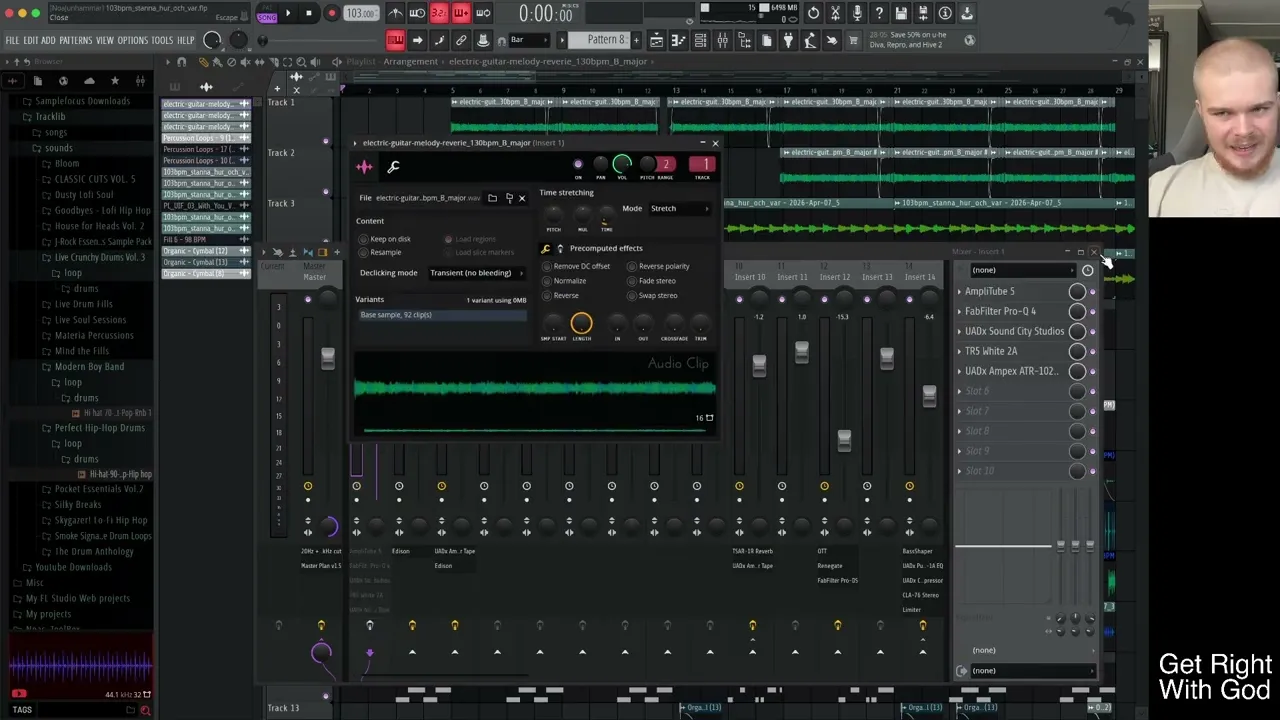Screen dimensions: 1280x720
Task: Click the search magnifier in browser
Action: pyautogui.click(x=145, y=710)
